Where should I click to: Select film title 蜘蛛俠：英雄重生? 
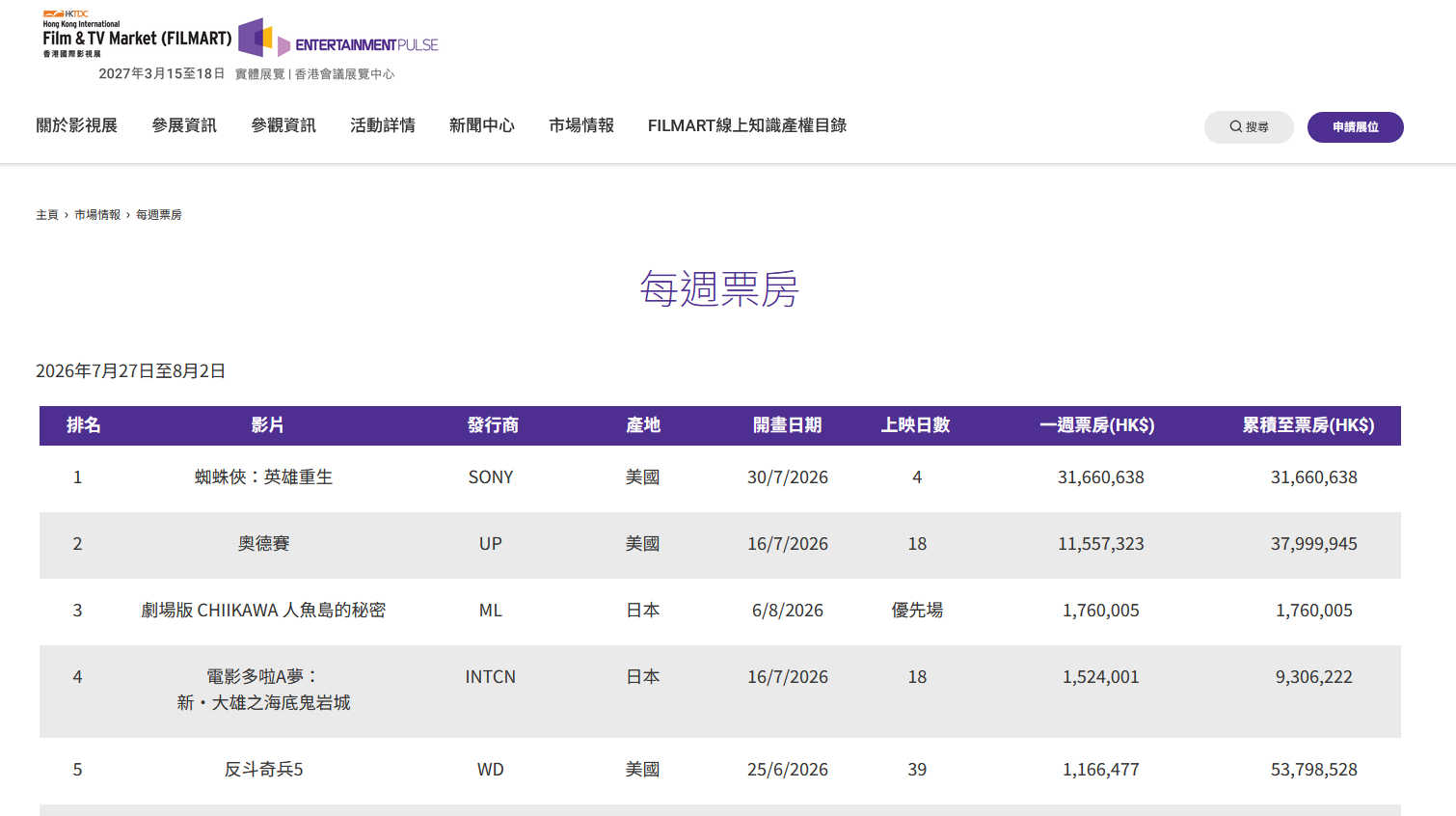tap(263, 477)
